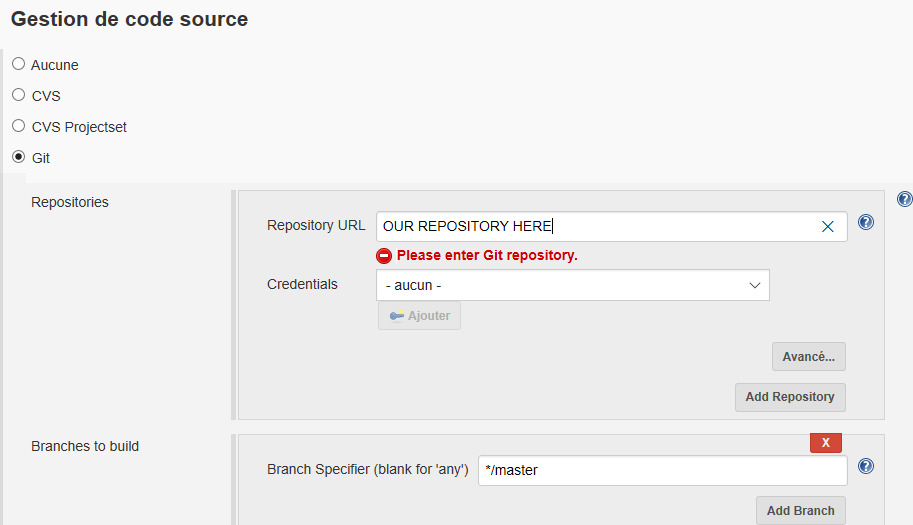
Task: Open the Credentials dropdown showing aucun
Action: pyautogui.click(x=573, y=285)
